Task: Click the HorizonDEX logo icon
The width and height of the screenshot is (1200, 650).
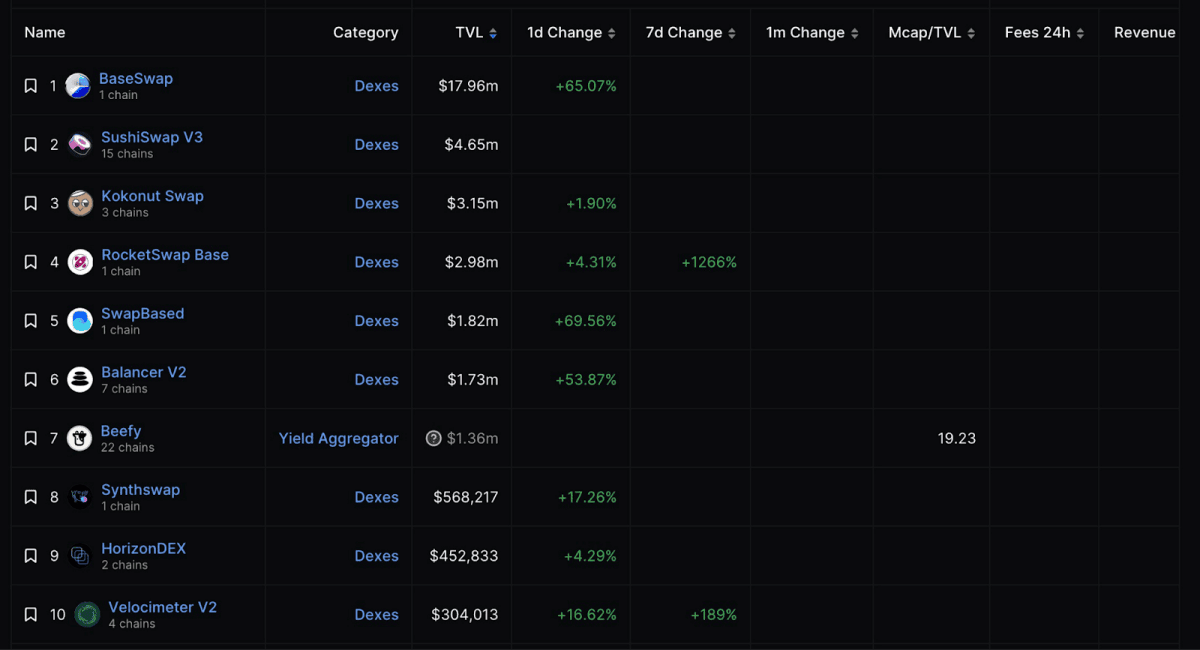Action: click(80, 556)
